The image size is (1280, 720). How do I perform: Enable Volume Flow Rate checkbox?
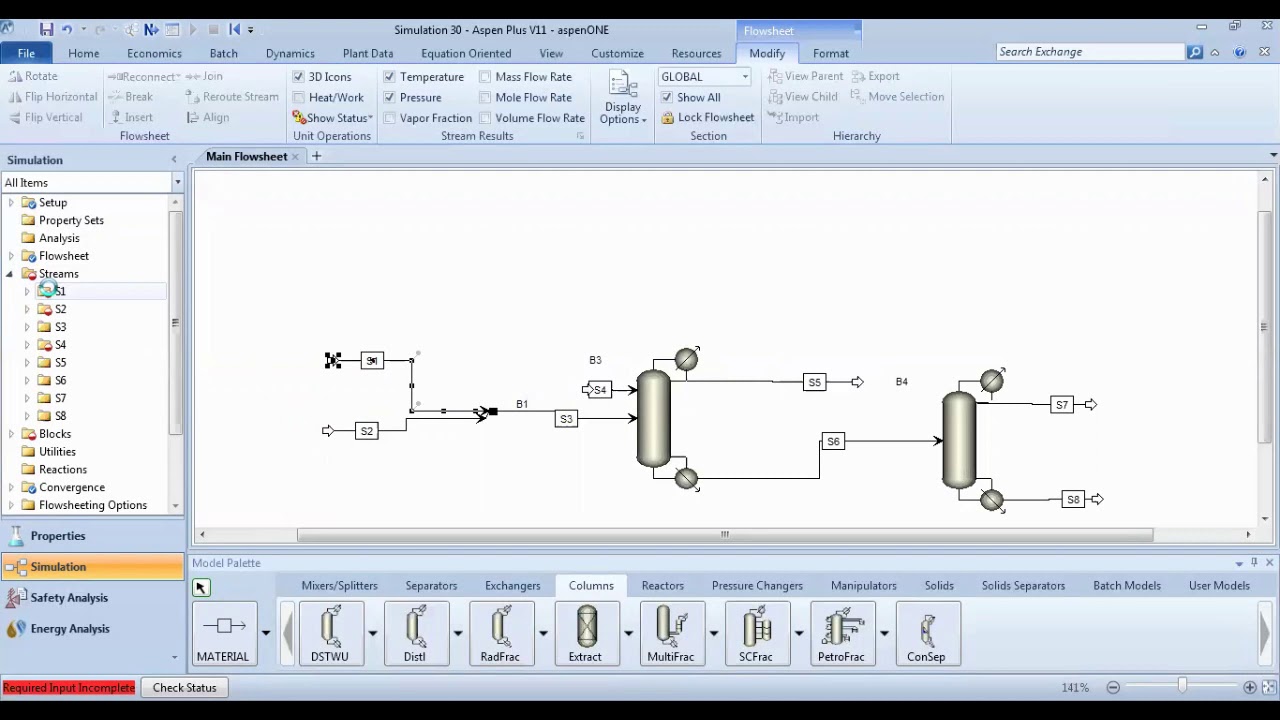(485, 117)
